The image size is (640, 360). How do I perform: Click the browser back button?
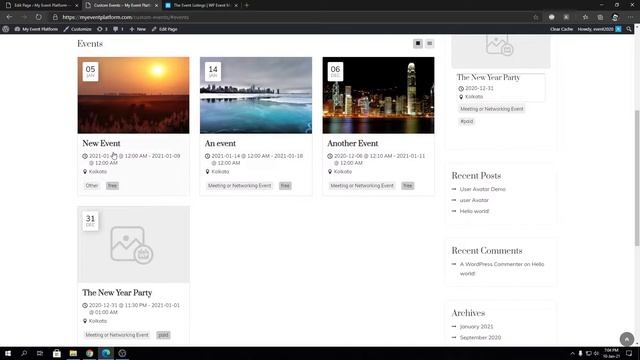pos(9,17)
